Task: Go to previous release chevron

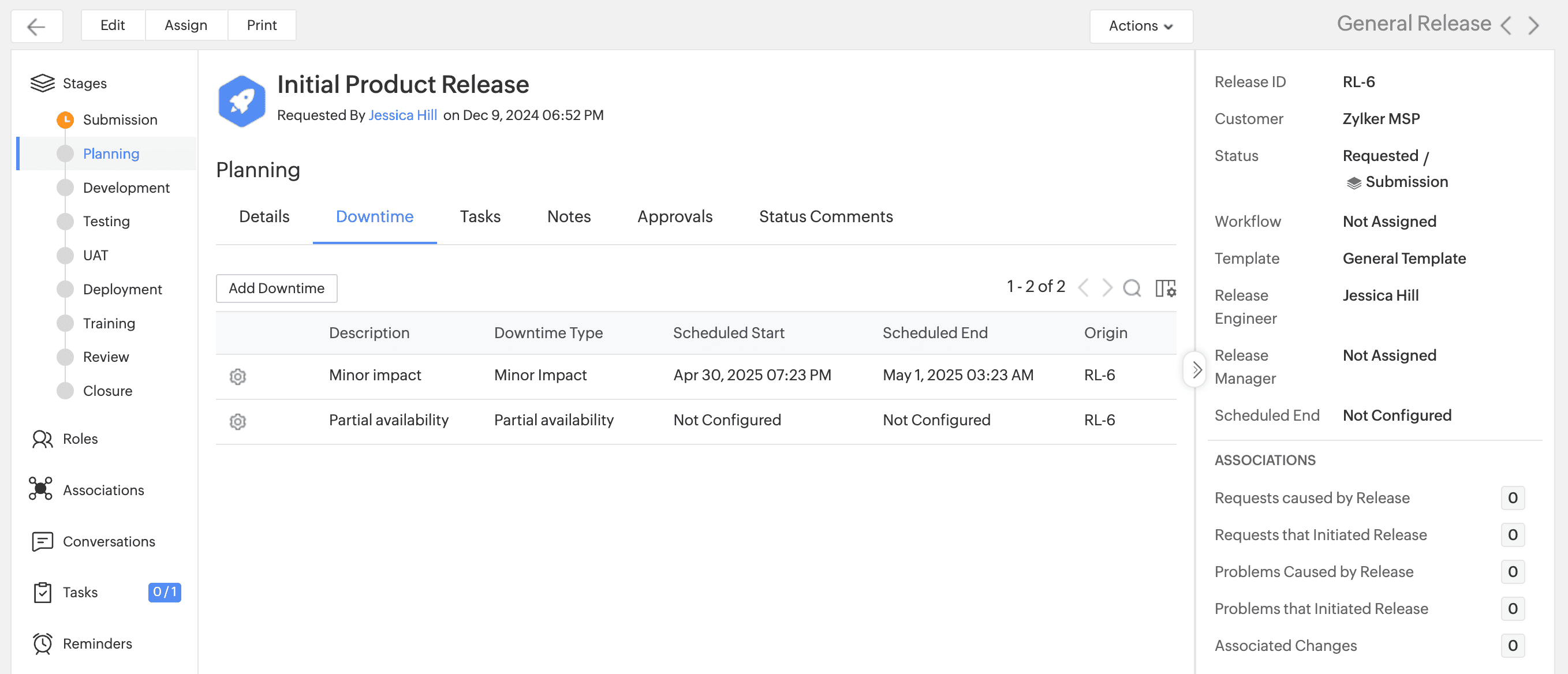Action: tap(1506, 26)
